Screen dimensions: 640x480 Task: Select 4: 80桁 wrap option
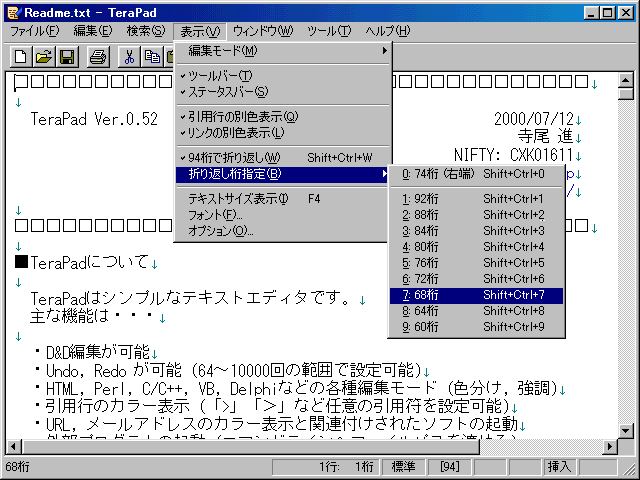[476, 247]
